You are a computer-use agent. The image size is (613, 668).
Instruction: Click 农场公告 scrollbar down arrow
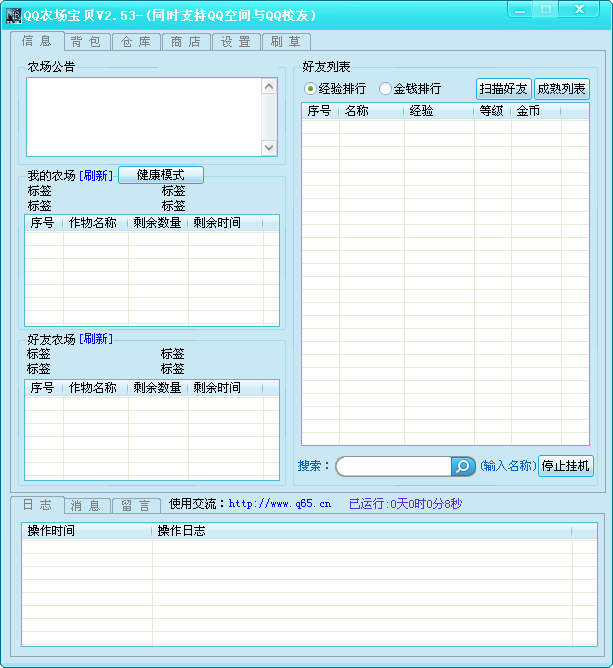point(269,148)
